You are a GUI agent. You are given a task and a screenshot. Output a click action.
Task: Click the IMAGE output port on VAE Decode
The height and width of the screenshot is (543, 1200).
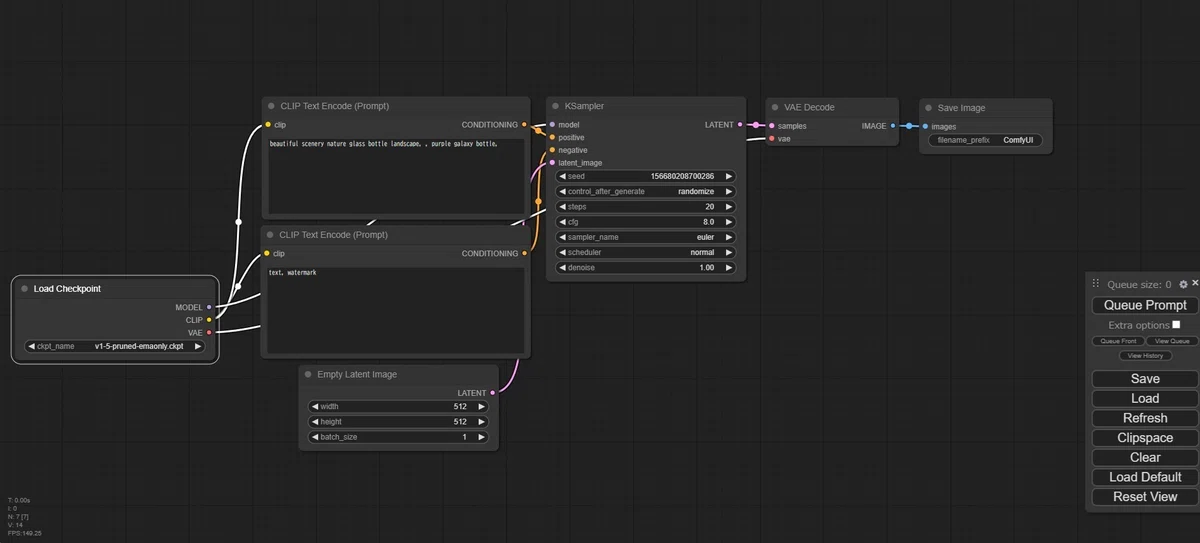pyautogui.click(x=893, y=126)
